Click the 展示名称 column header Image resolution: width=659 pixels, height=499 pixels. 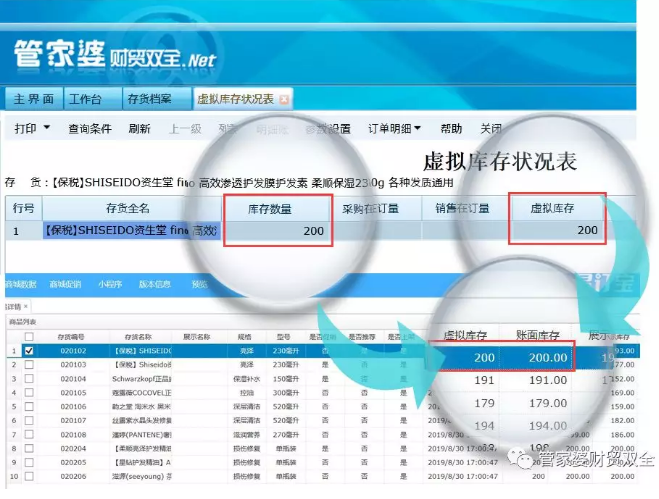[197, 337]
